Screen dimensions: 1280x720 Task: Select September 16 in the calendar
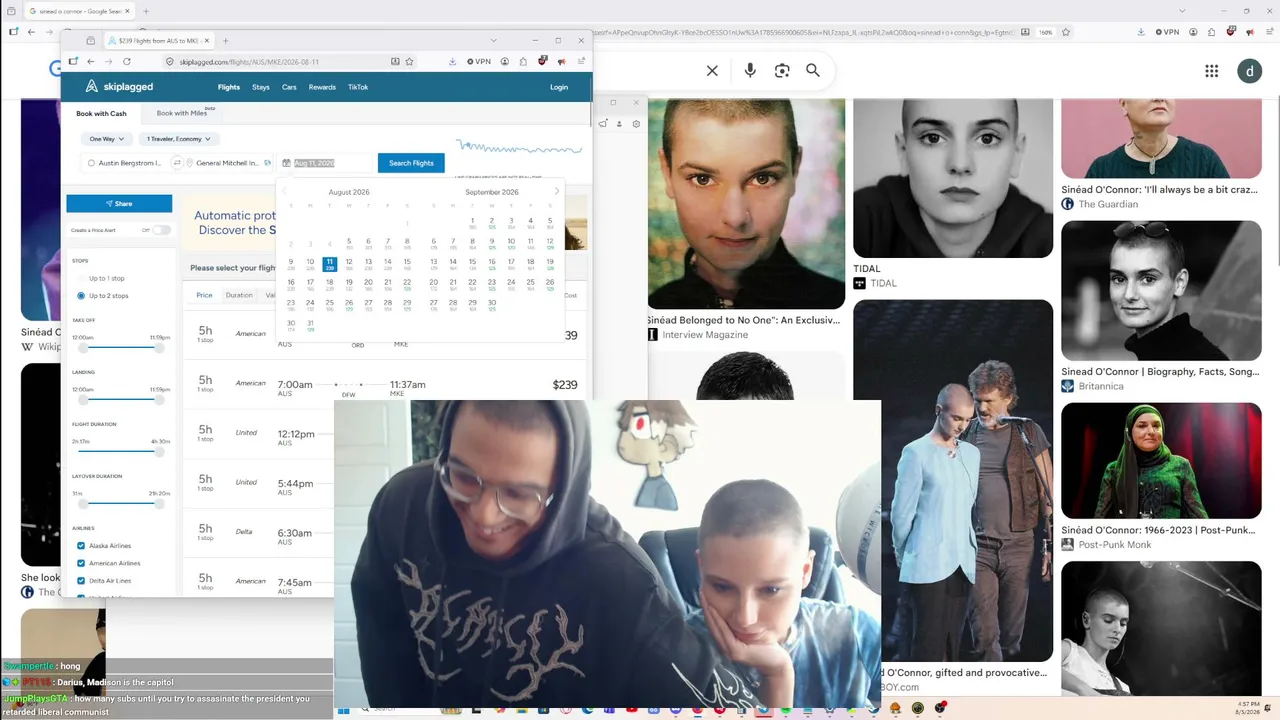click(491, 264)
